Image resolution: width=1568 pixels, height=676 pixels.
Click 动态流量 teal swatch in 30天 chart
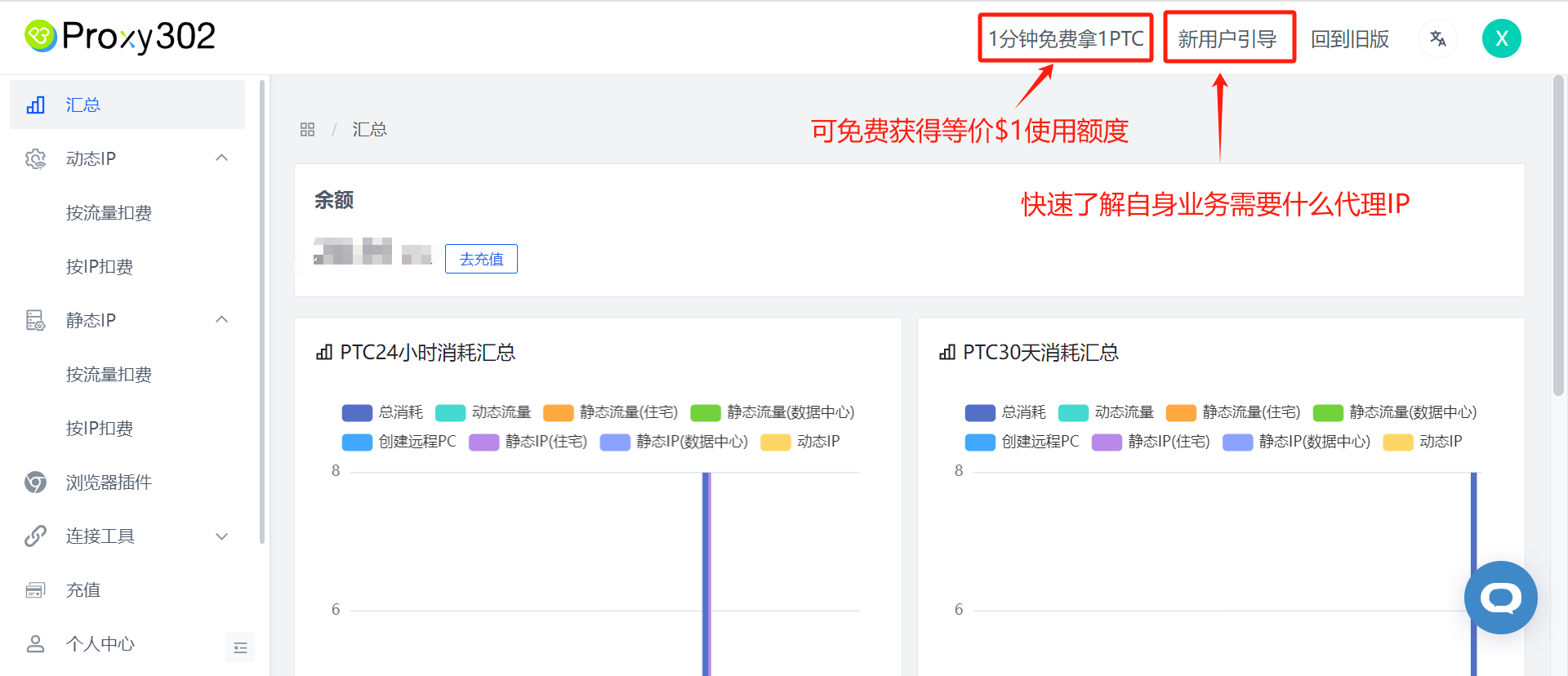point(1073,413)
